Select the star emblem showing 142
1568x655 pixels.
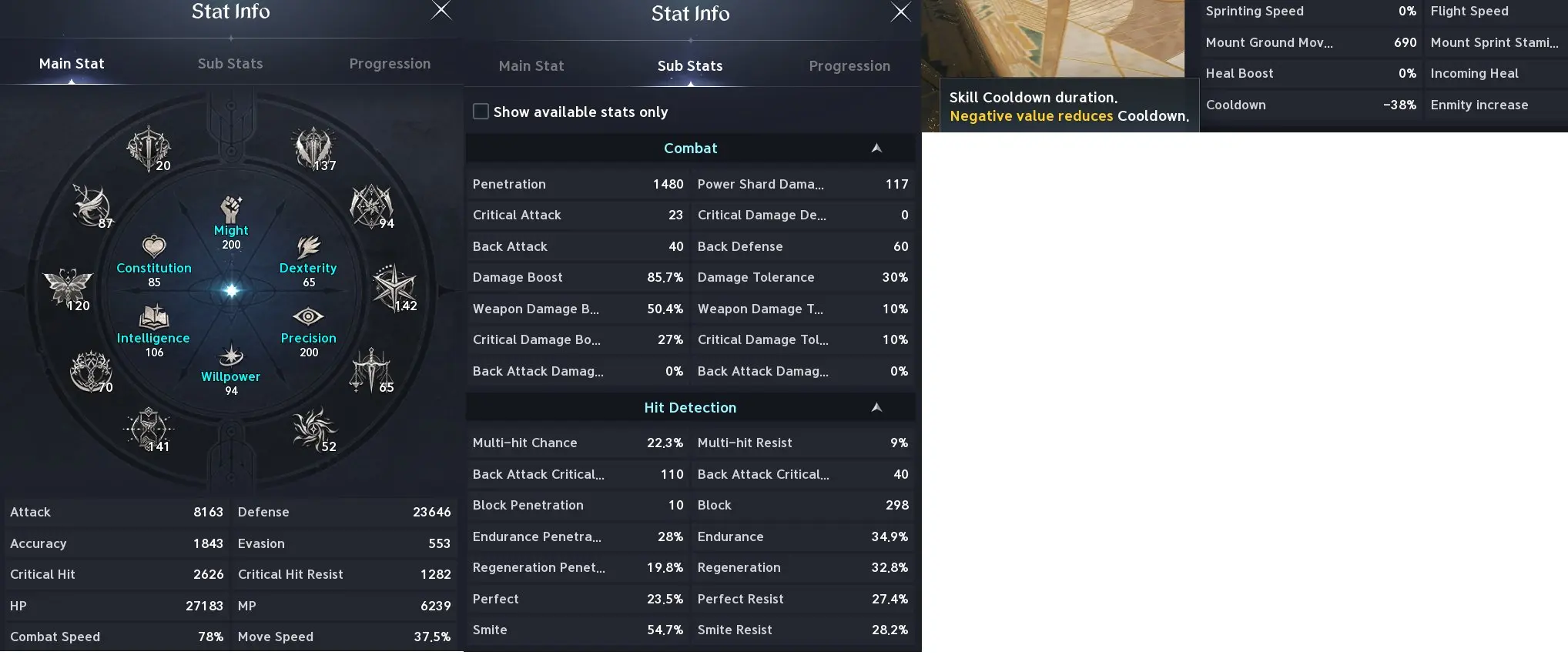[x=394, y=286]
